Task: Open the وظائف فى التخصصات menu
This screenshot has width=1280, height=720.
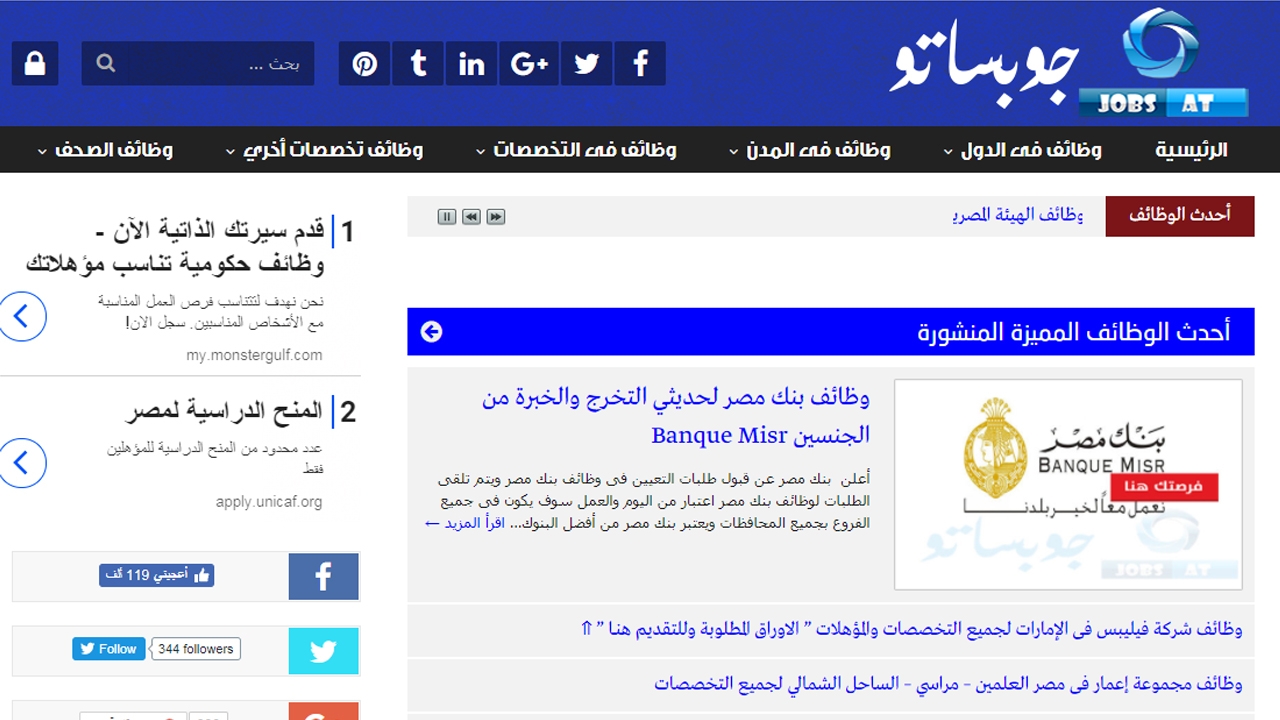Action: click(x=576, y=150)
